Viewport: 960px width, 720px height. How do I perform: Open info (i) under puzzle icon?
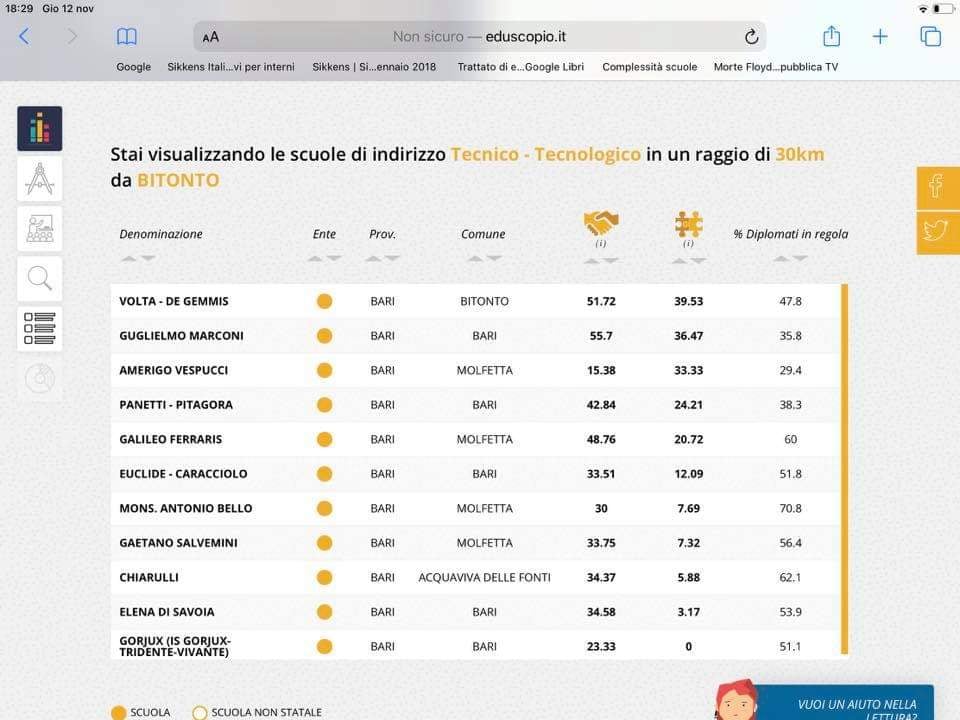[x=688, y=244]
